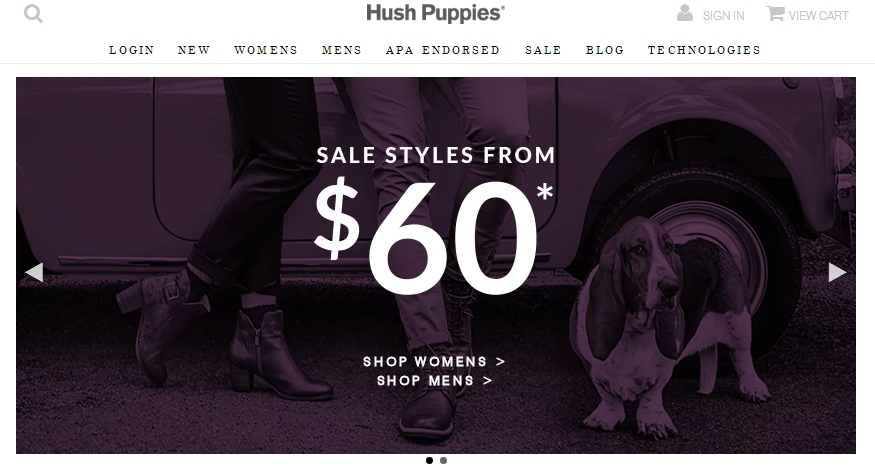The height and width of the screenshot is (476, 875).
Task: Open the search magnifier icon
Action: [x=33, y=13]
